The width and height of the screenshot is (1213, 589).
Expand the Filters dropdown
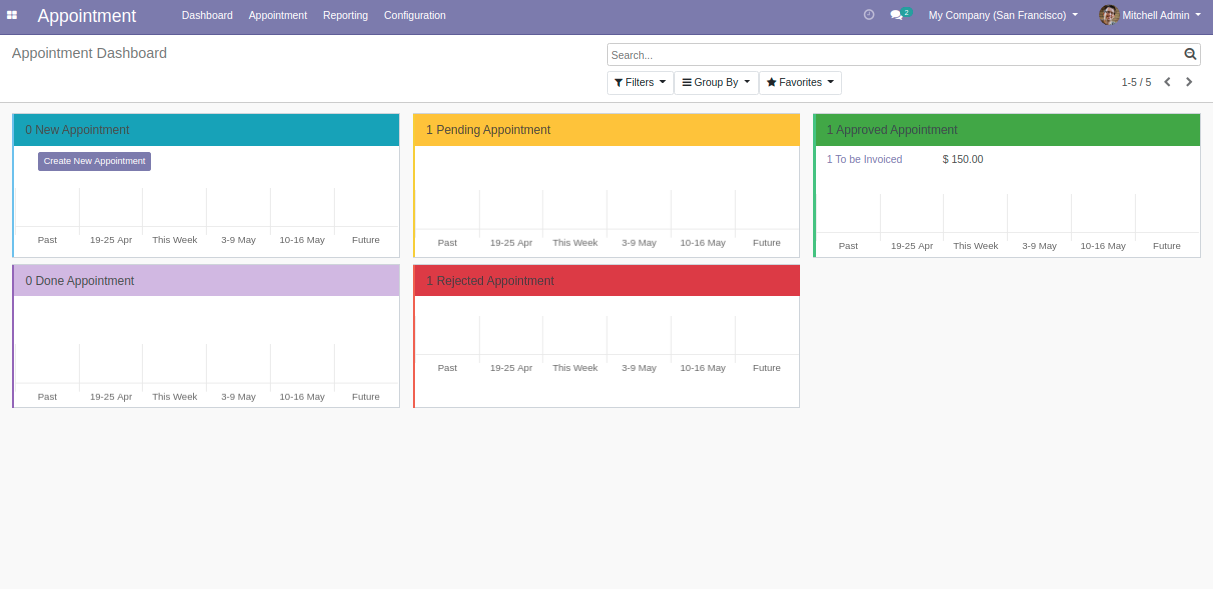640,83
